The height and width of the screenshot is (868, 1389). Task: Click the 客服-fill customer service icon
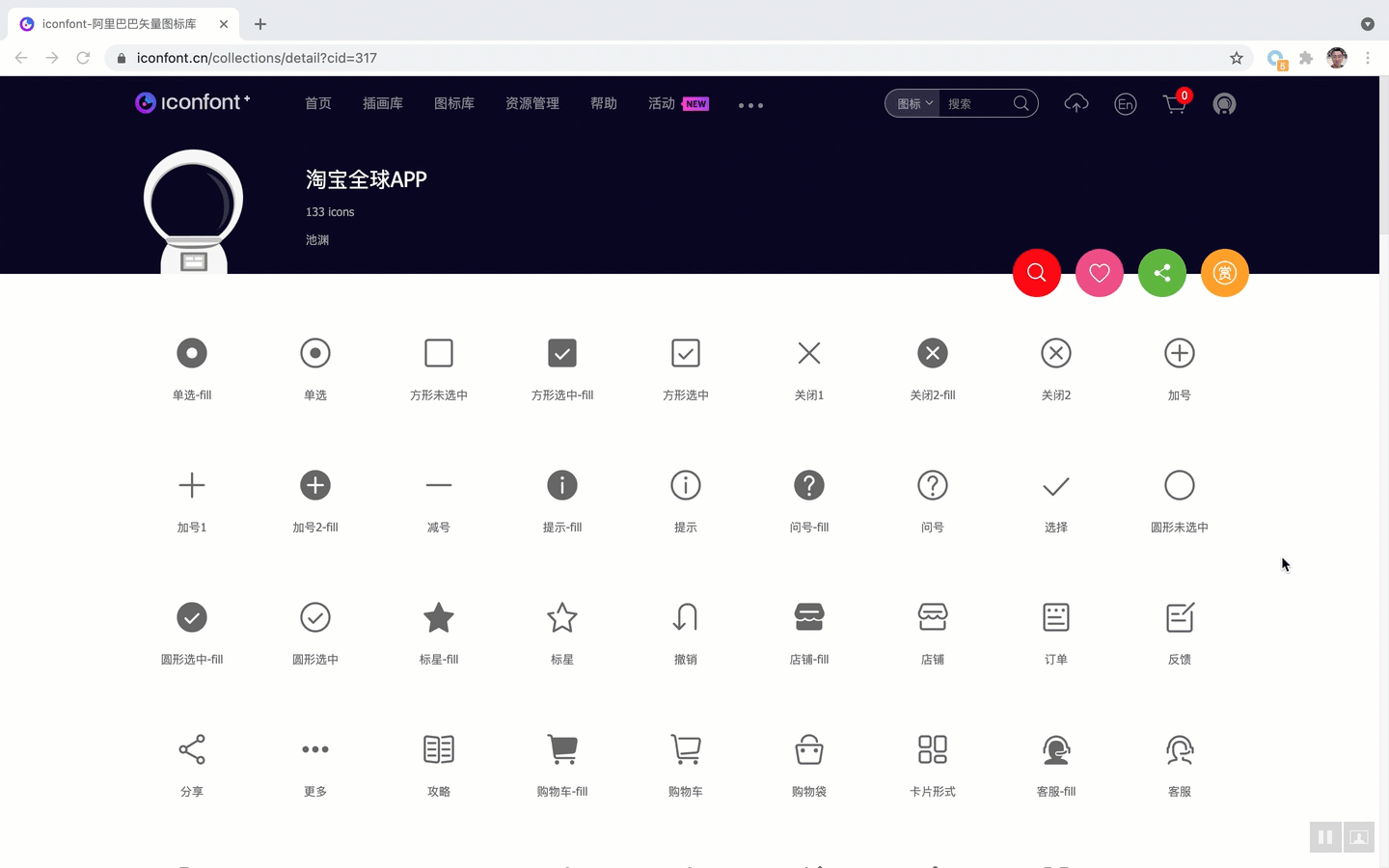[1056, 749]
